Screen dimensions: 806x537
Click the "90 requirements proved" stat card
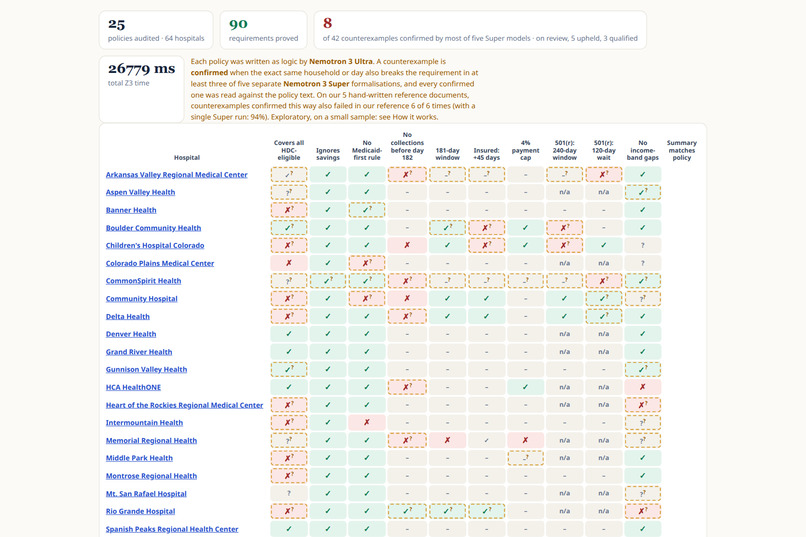[264, 30]
